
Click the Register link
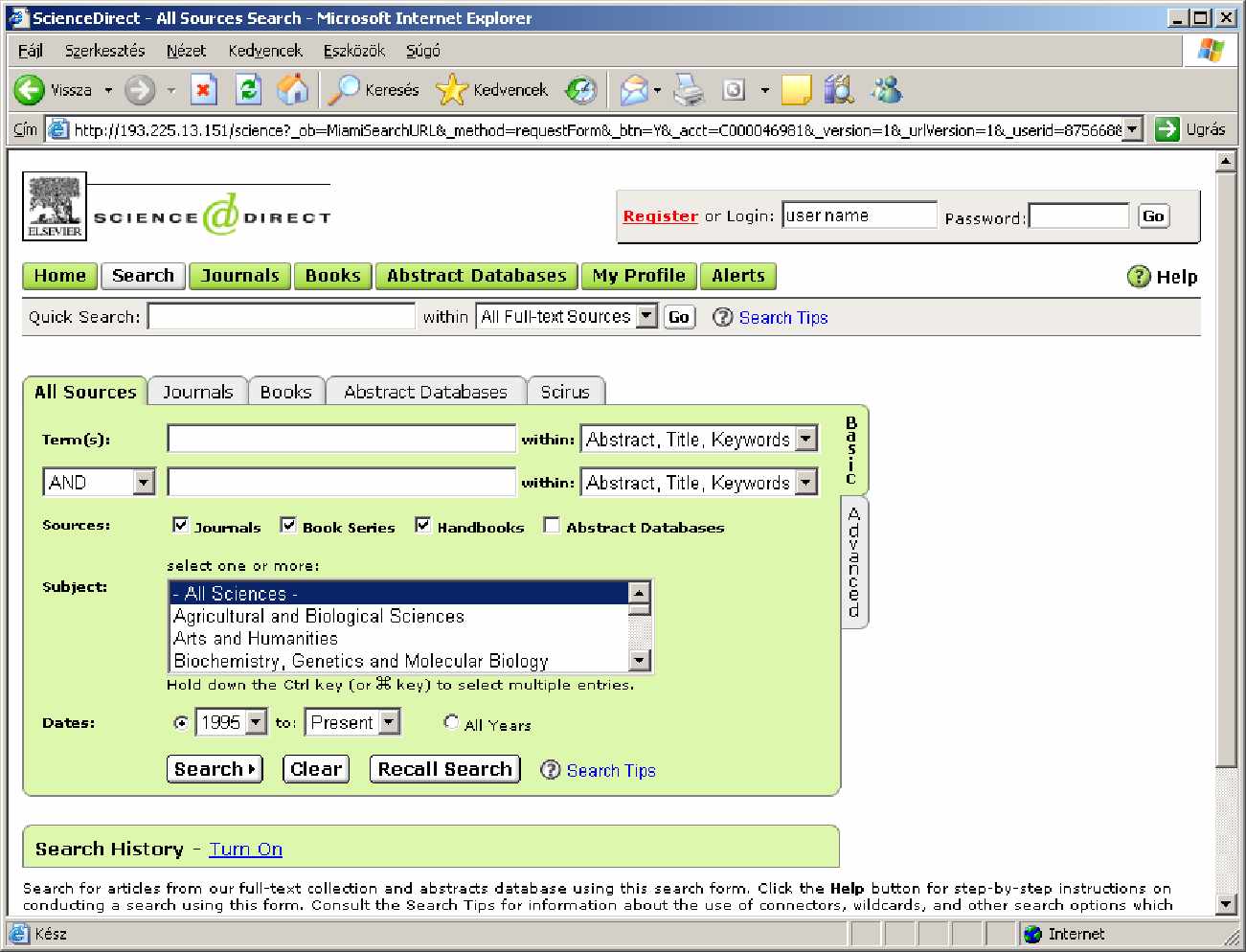click(660, 216)
